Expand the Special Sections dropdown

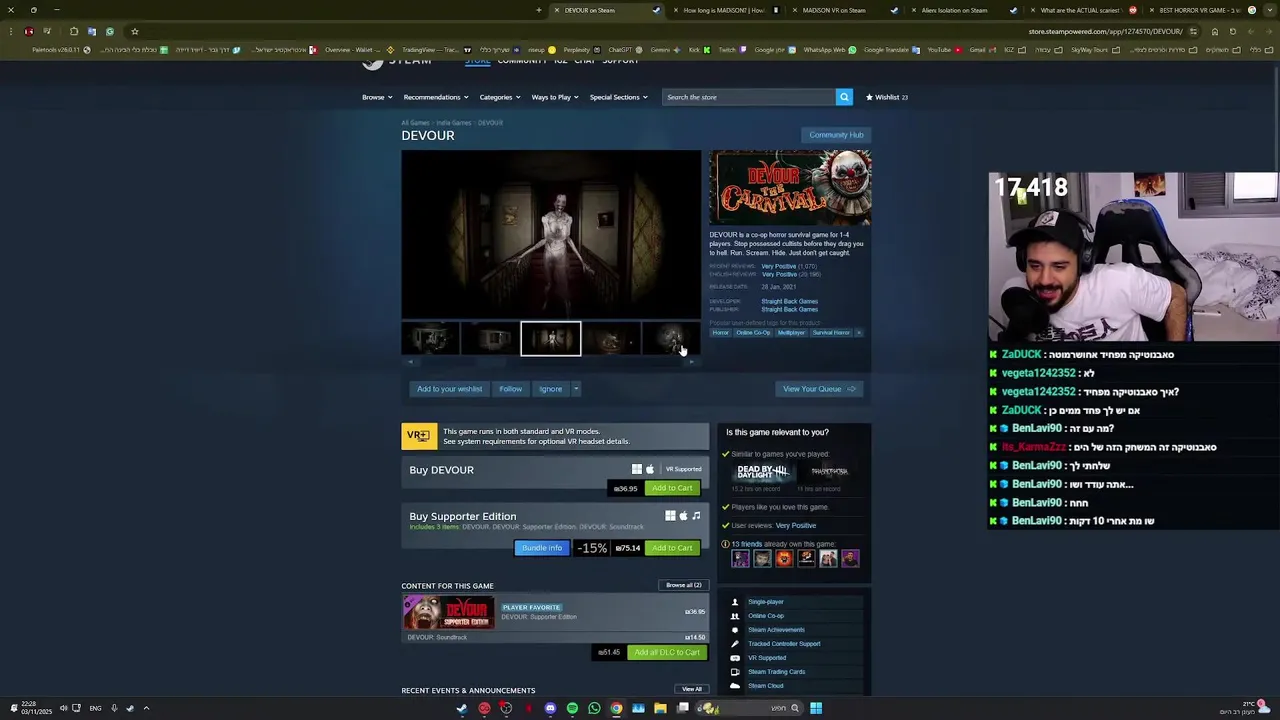coord(619,97)
